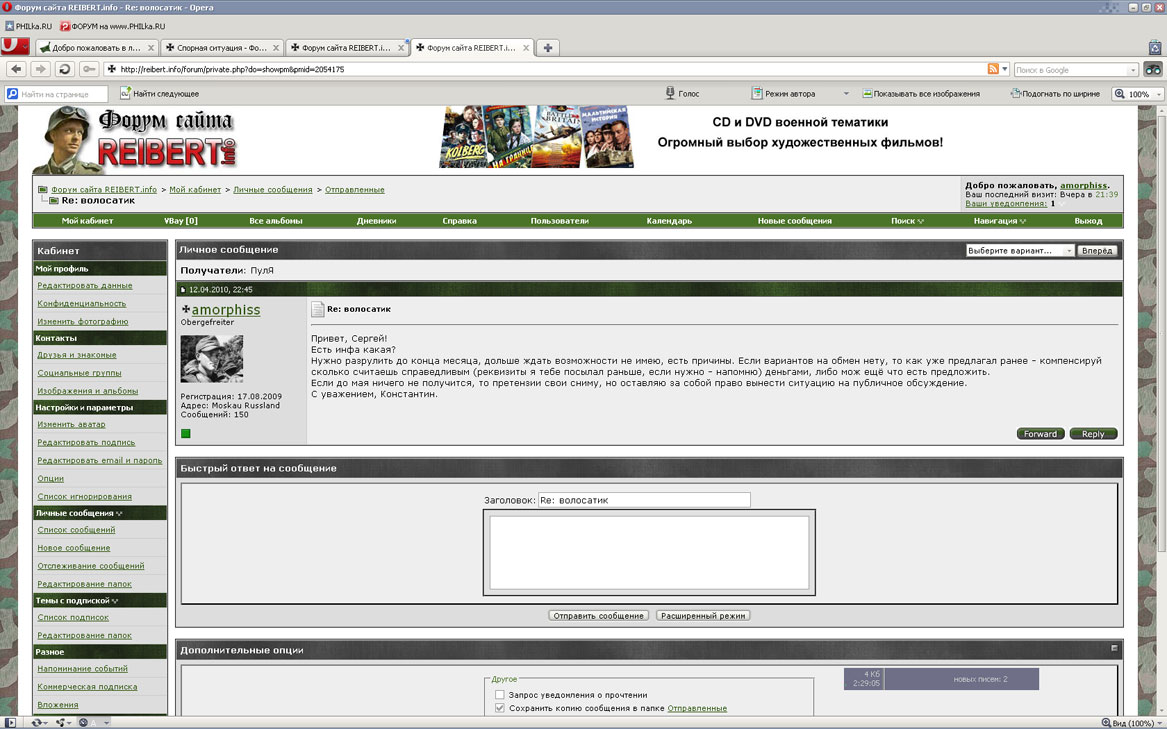Click the RSS feed icon in address bar
This screenshot has width=1167, height=729.
993,69
